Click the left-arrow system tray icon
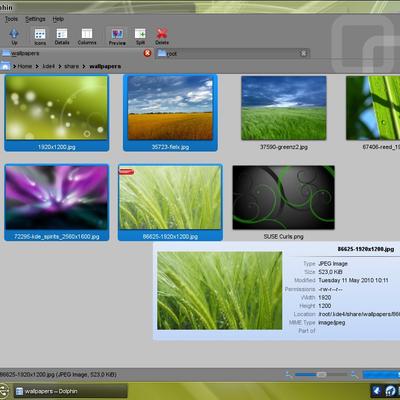The height and width of the screenshot is (400, 400). tap(377, 391)
